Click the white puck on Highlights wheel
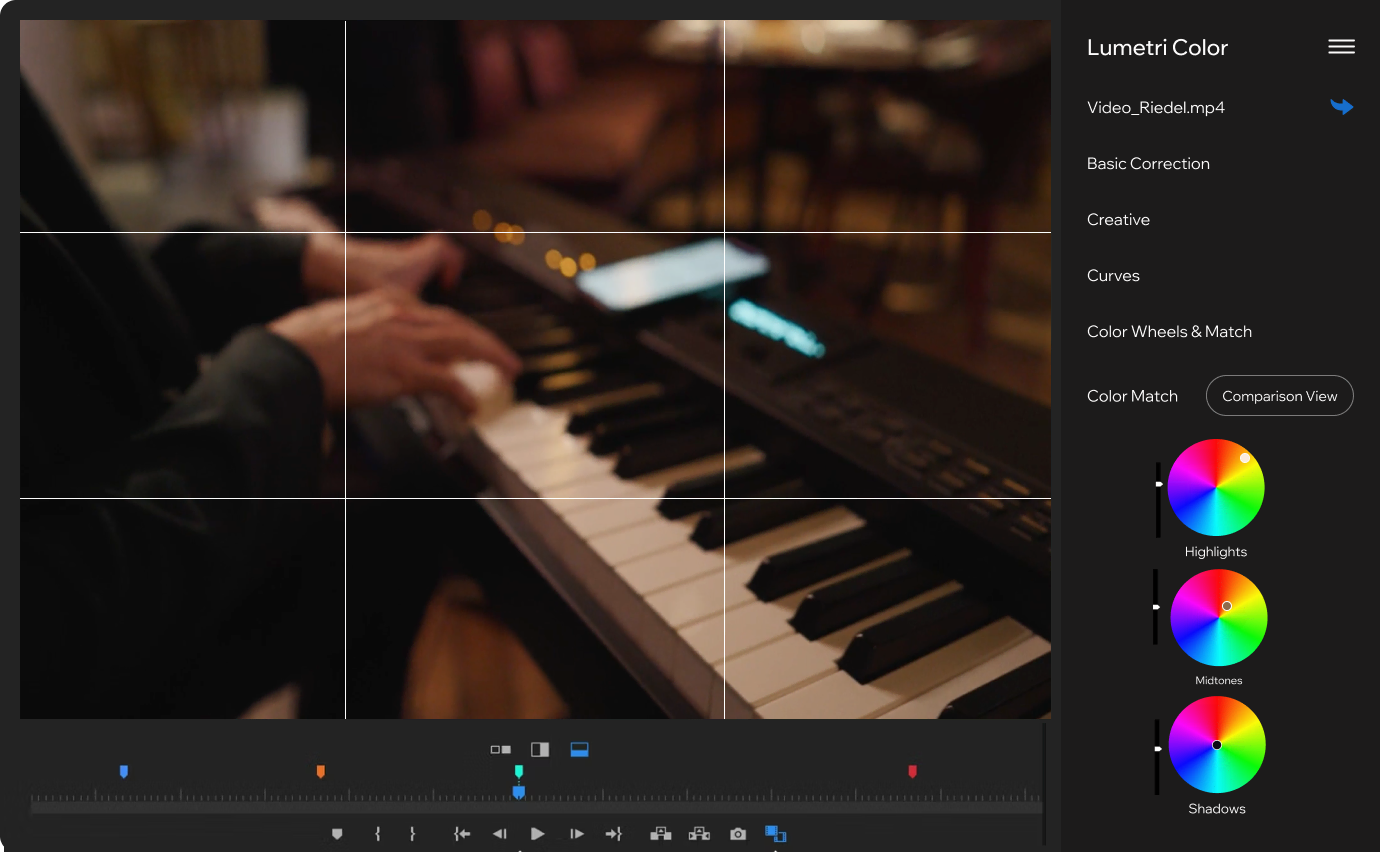Viewport: 1380px width, 852px height. (1245, 458)
